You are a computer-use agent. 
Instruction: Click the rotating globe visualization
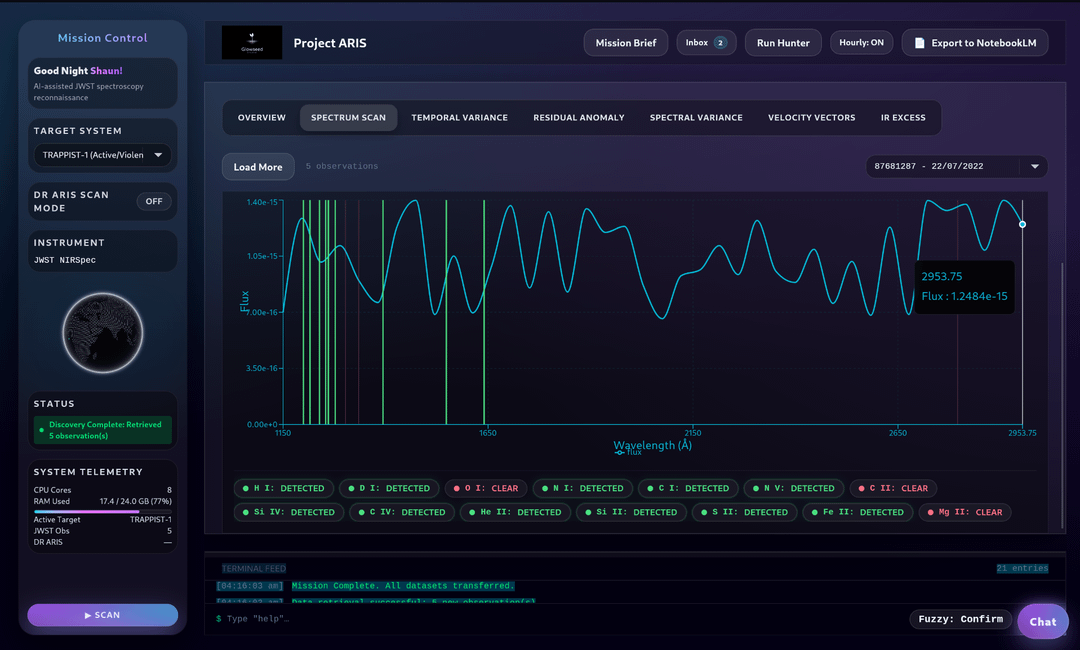(x=102, y=333)
